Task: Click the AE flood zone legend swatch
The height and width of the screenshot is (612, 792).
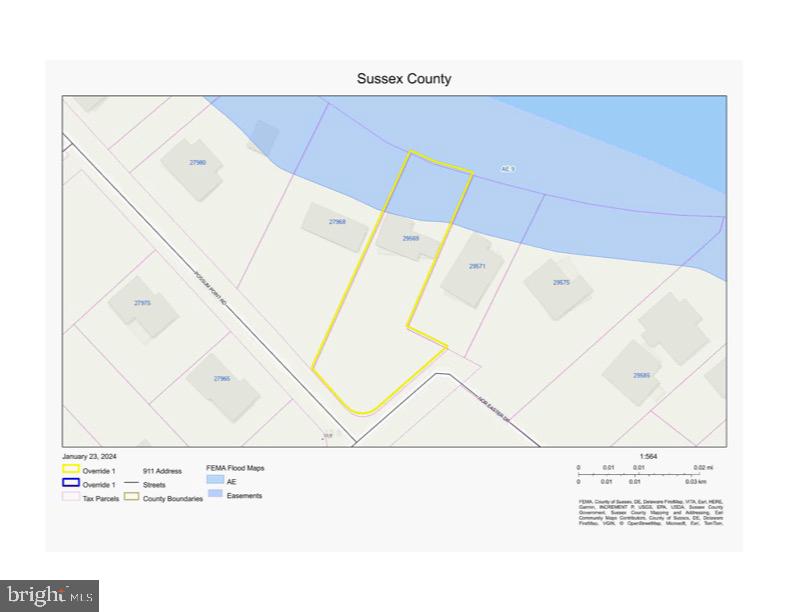Action: [215, 480]
